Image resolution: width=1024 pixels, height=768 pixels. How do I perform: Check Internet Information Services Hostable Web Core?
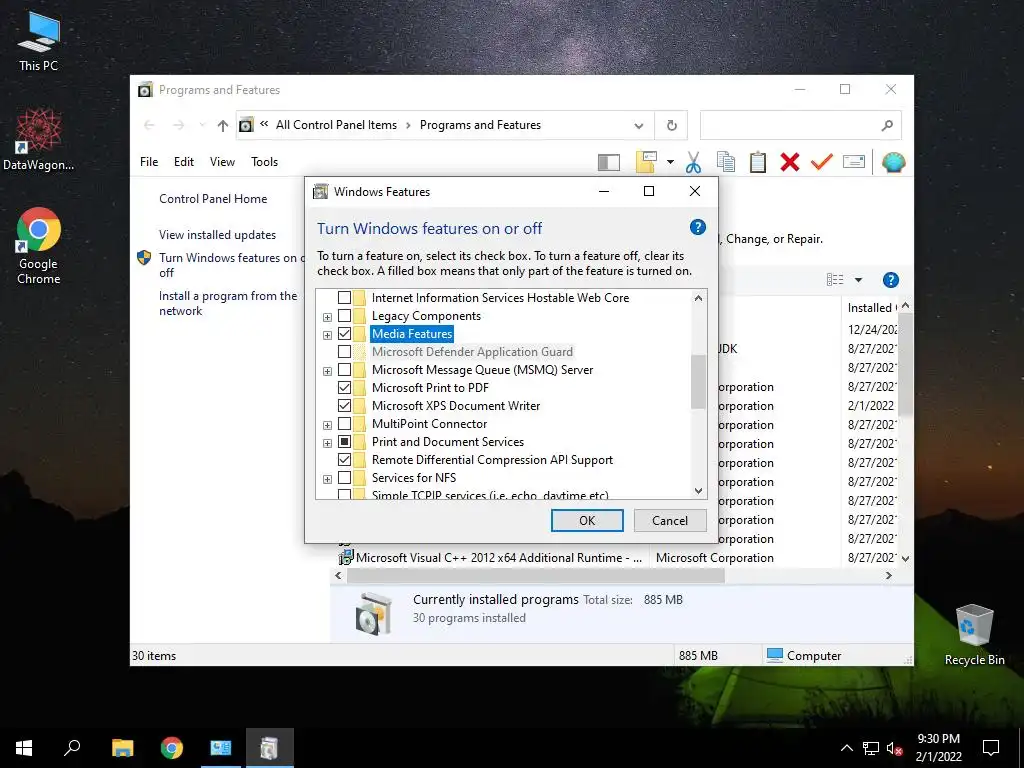(344, 298)
